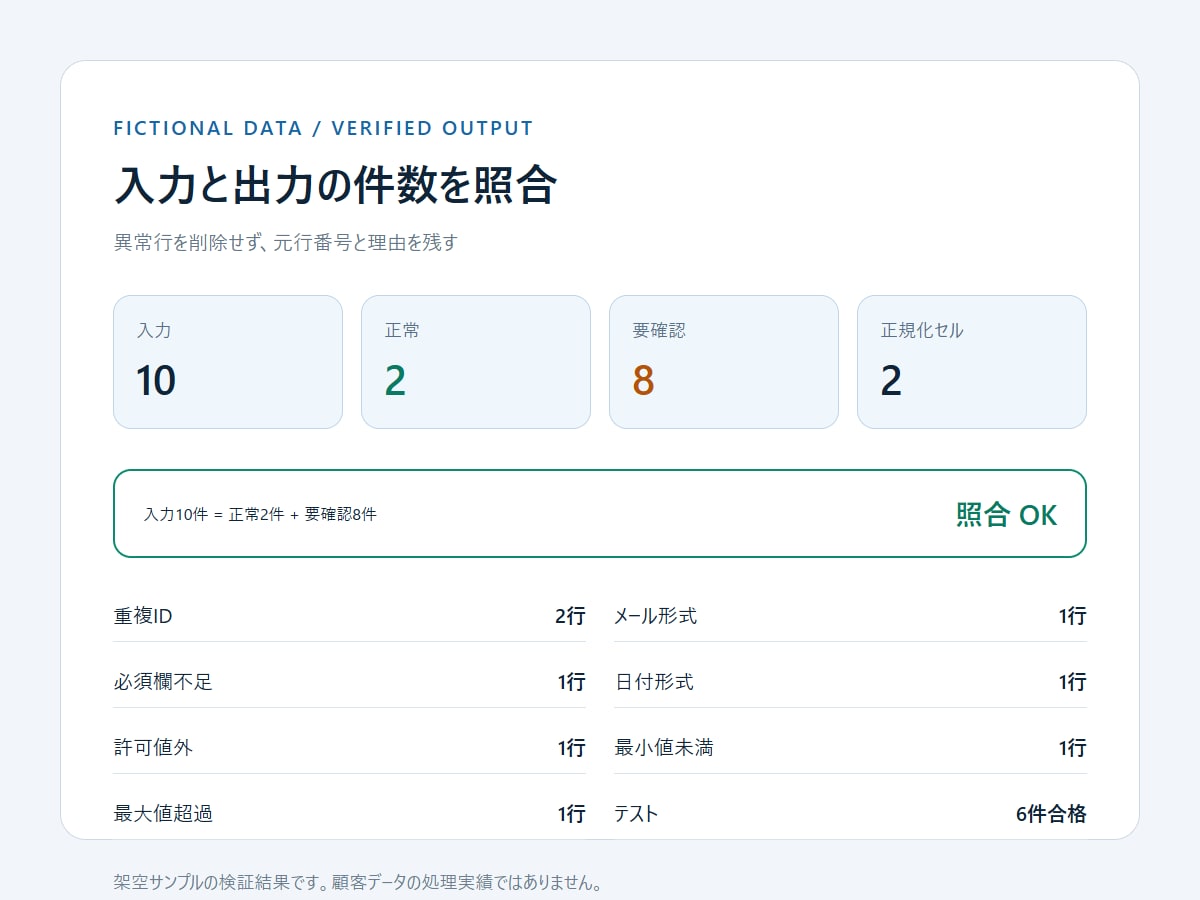The width and height of the screenshot is (1200, 900).
Task: Click the formula 入力10件 = 正常2件 + 要確認8件
Action: [260, 515]
